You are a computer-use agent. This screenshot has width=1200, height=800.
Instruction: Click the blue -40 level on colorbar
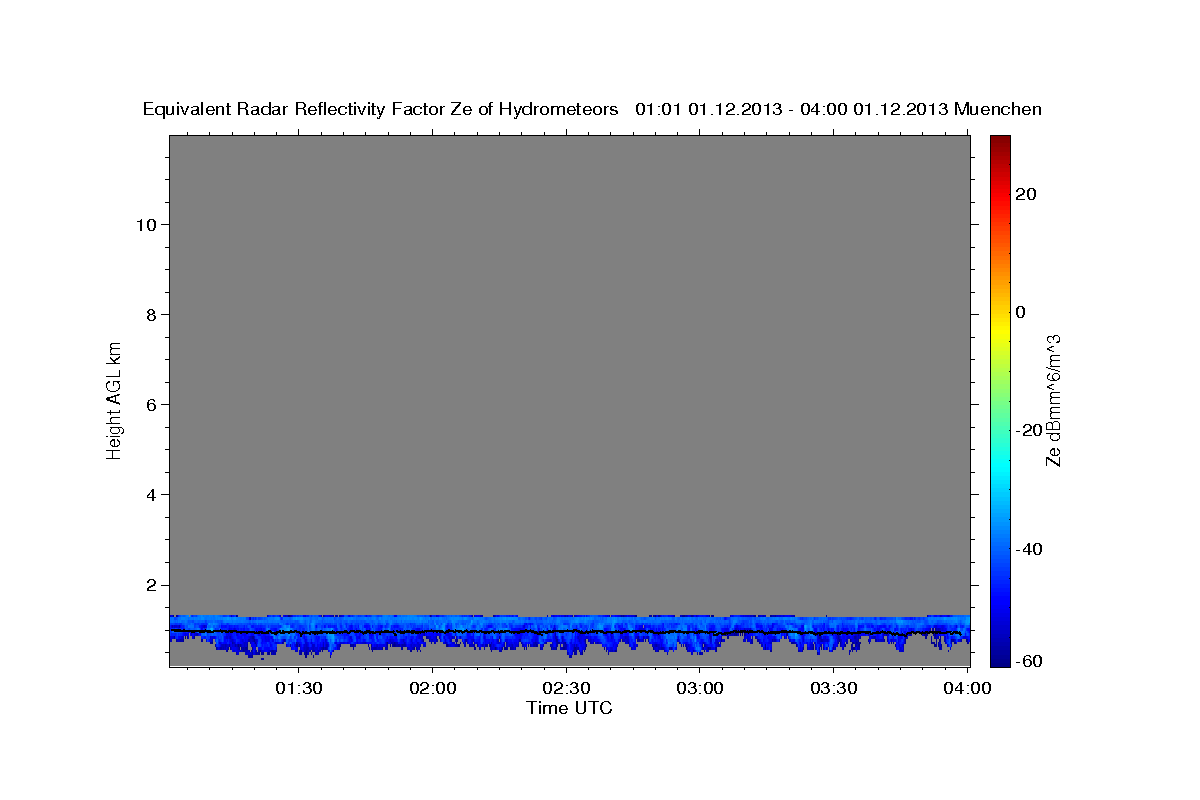[x=1001, y=548]
